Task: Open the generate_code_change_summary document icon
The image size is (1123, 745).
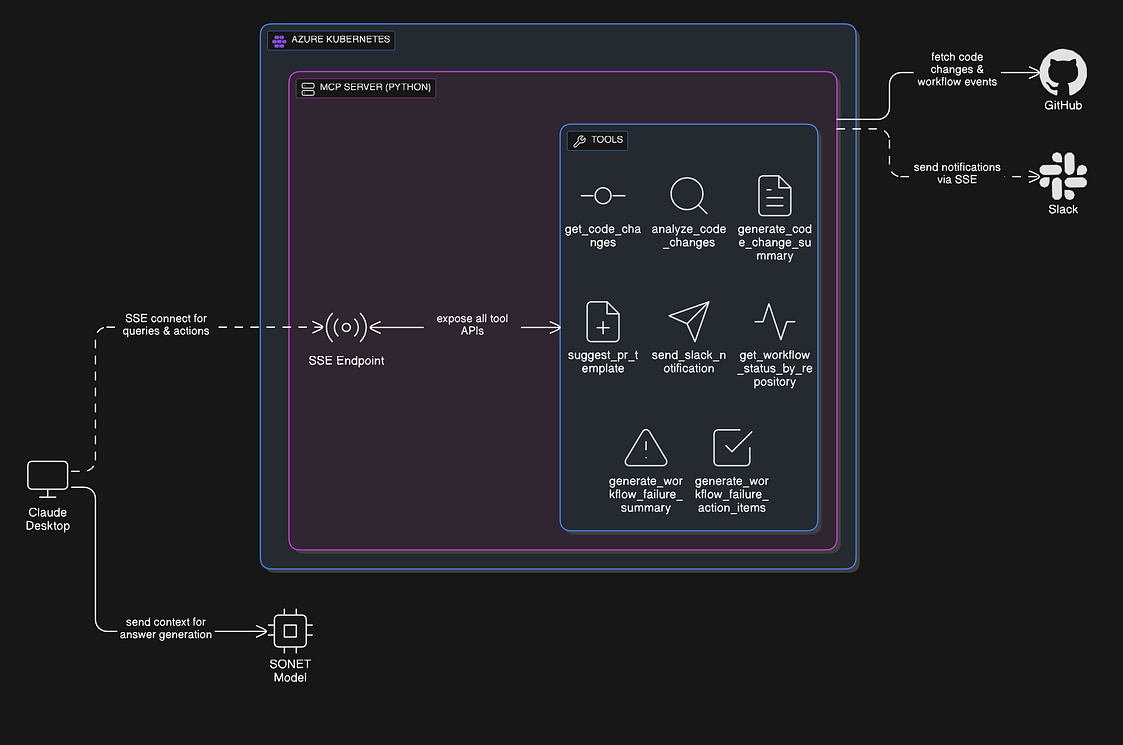Action: (774, 196)
